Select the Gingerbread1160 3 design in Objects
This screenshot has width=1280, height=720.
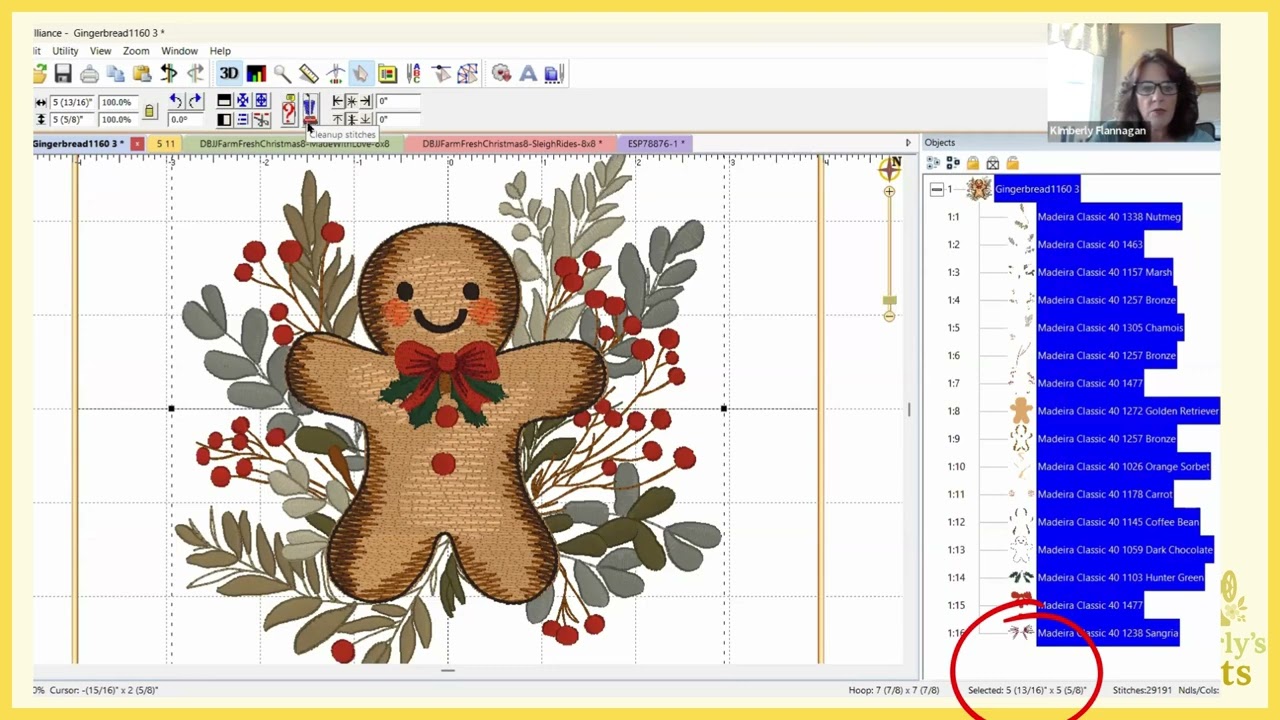(1037, 189)
